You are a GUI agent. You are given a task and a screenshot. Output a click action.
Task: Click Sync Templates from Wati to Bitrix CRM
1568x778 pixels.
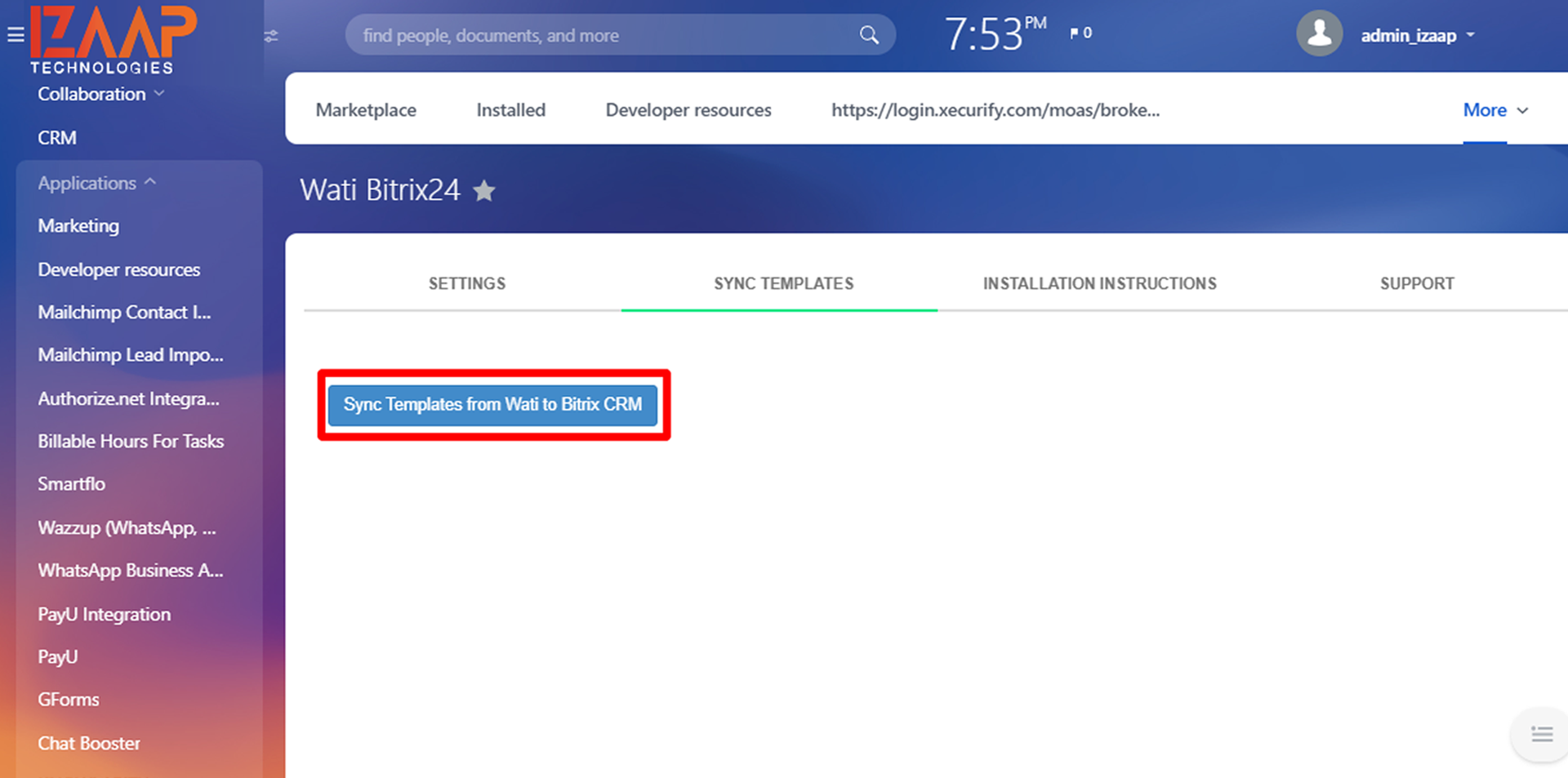click(492, 405)
